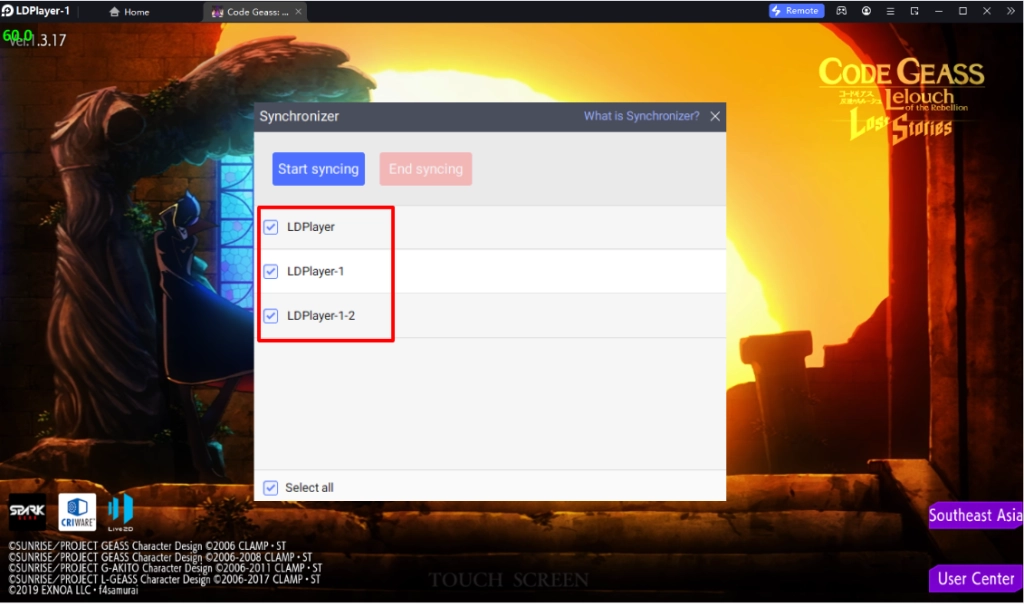Click the multi-window sync icon
Screen dimensions: 1024x607
click(916, 11)
